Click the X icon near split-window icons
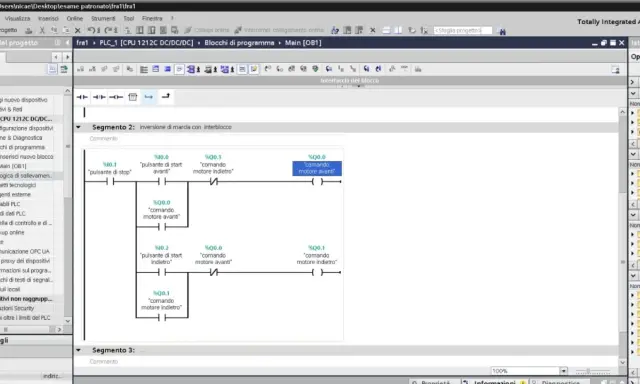640x384 pixels. click(x=372, y=30)
